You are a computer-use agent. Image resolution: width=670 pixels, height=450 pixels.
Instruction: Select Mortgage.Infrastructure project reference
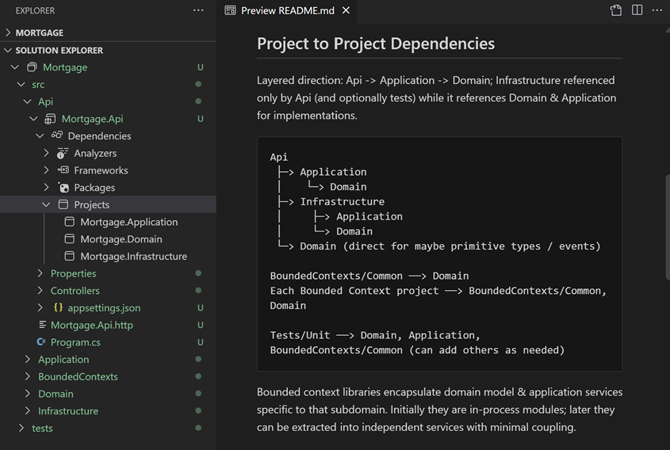(x=133, y=256)
